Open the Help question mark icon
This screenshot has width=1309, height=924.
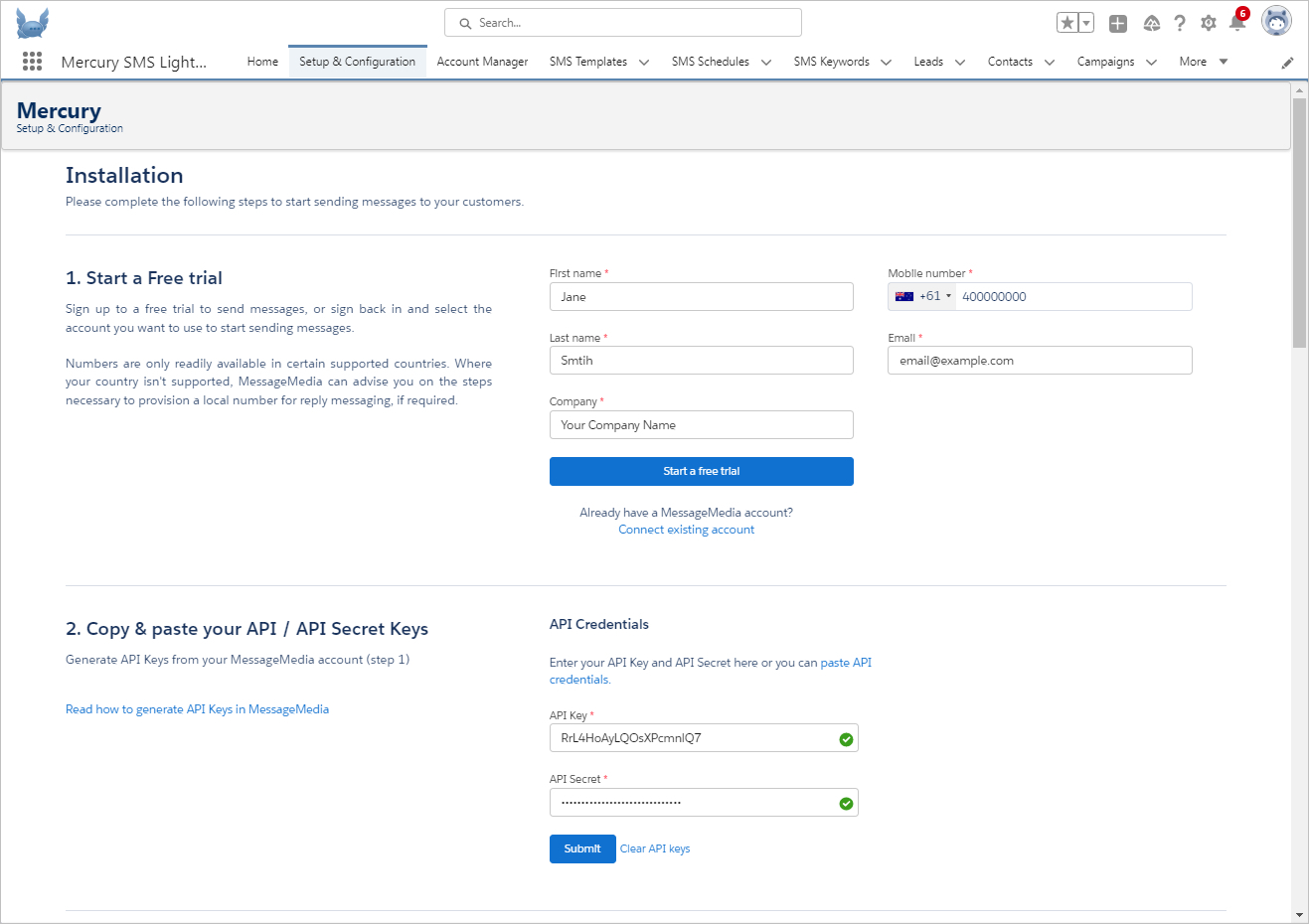pyautogui.click(x=1180, y=23)
